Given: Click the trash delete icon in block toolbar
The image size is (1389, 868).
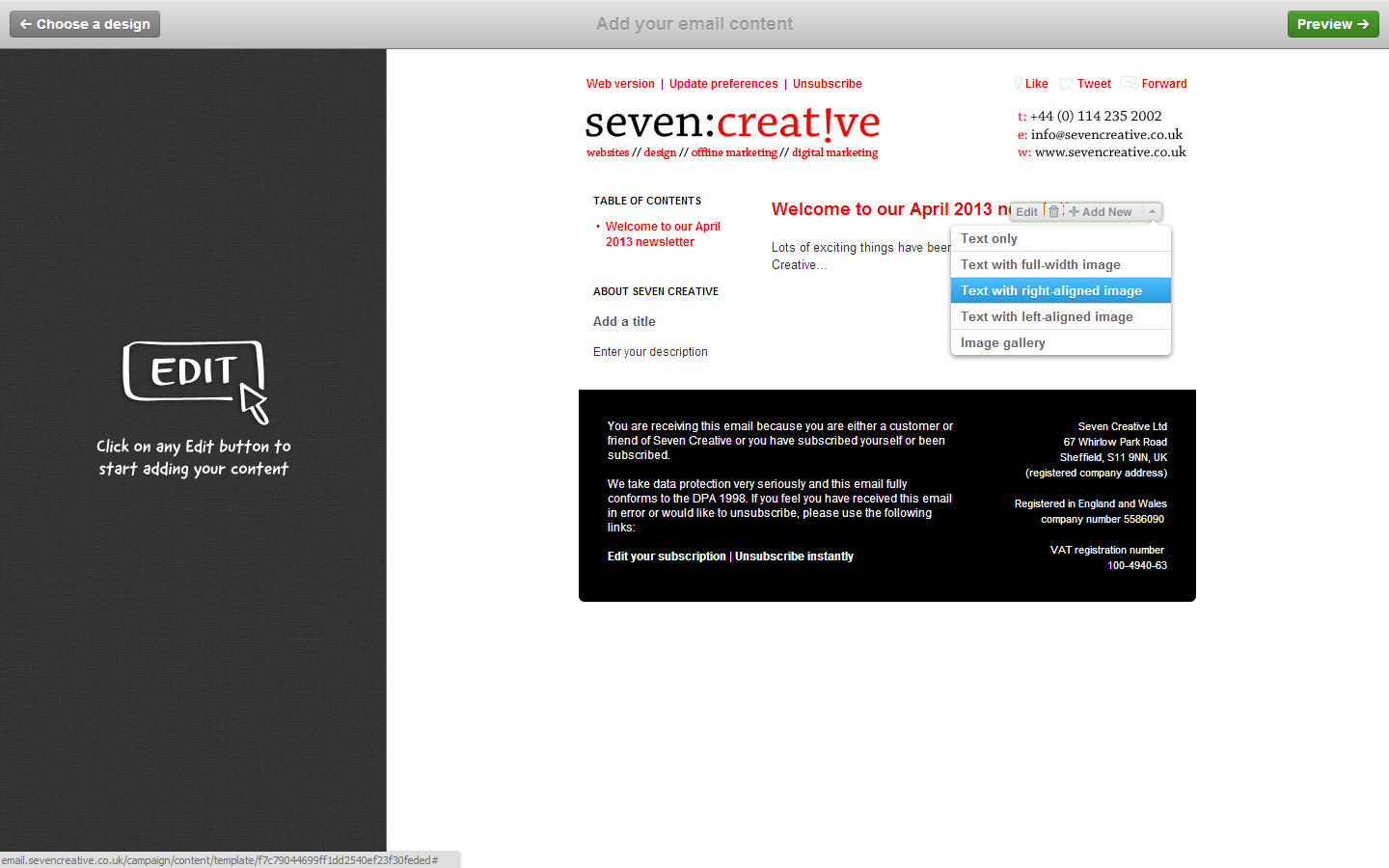Looking at the screenshot, I should pyautogui.click(x=1053, y=212).
